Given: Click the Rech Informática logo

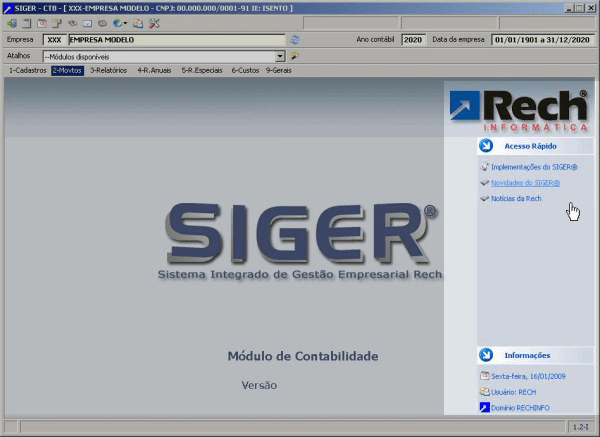Looking at the screenshot, I should coord(519,111).
